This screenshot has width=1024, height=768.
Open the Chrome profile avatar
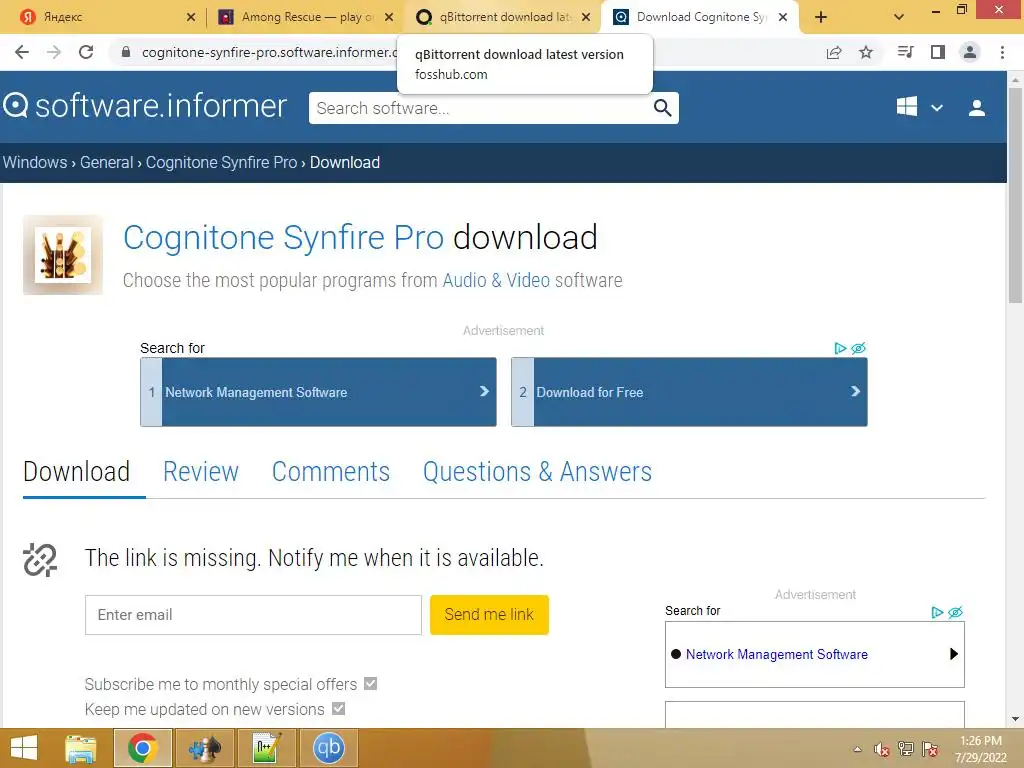970,52
